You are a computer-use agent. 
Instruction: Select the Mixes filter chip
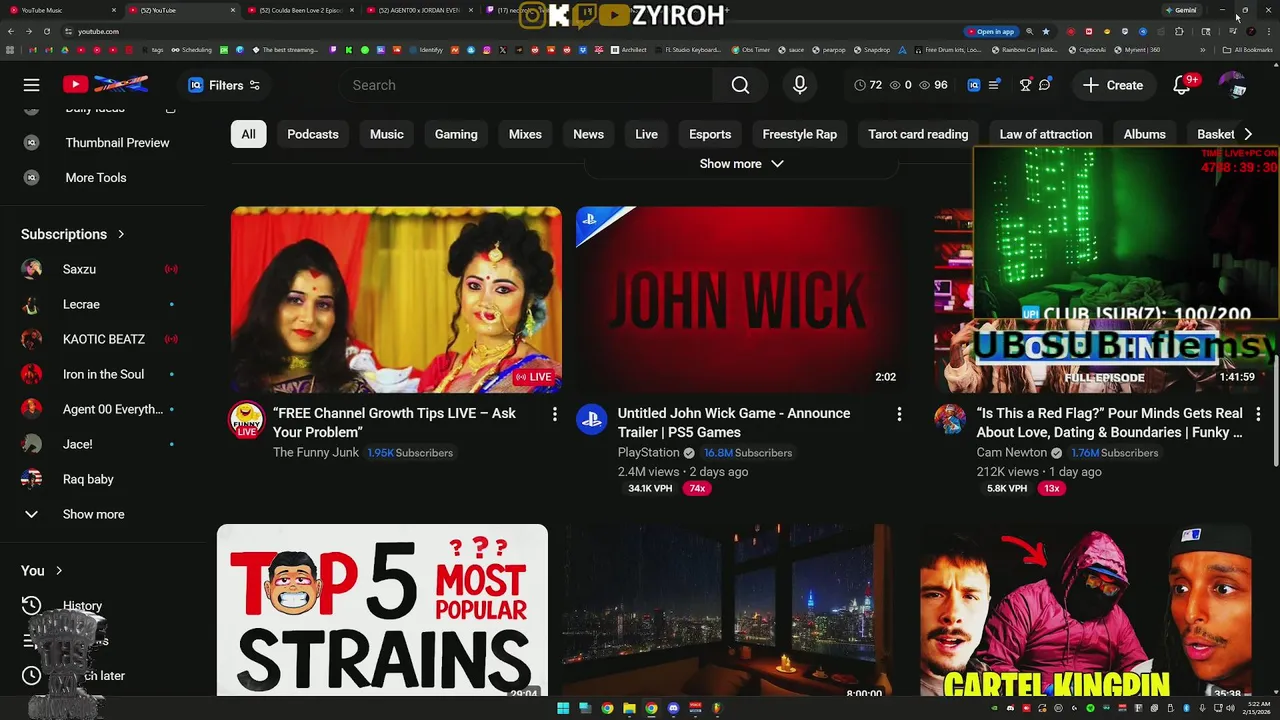[x=525, y=134]
